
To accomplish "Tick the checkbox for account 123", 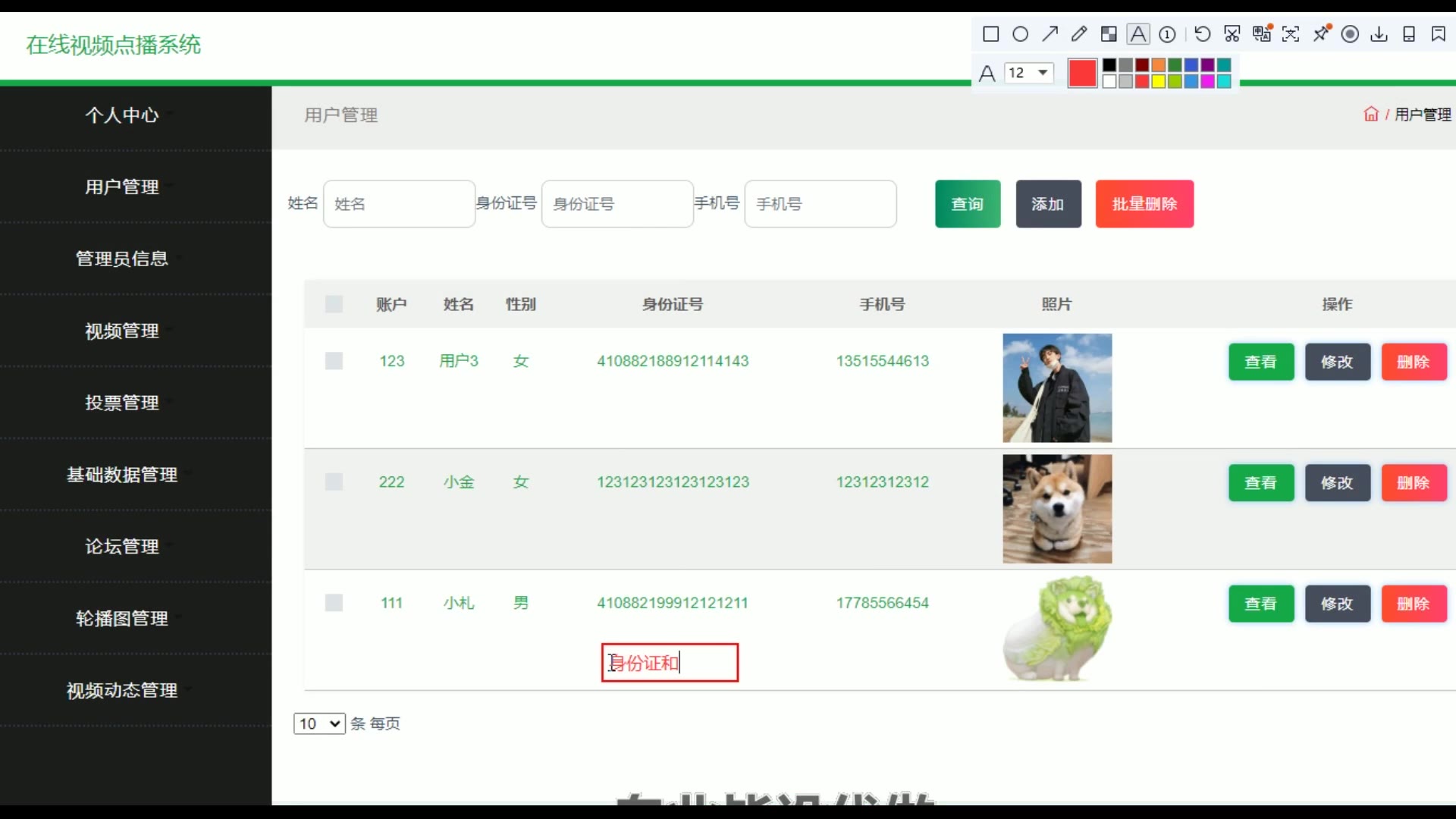I will click(334, 361).
